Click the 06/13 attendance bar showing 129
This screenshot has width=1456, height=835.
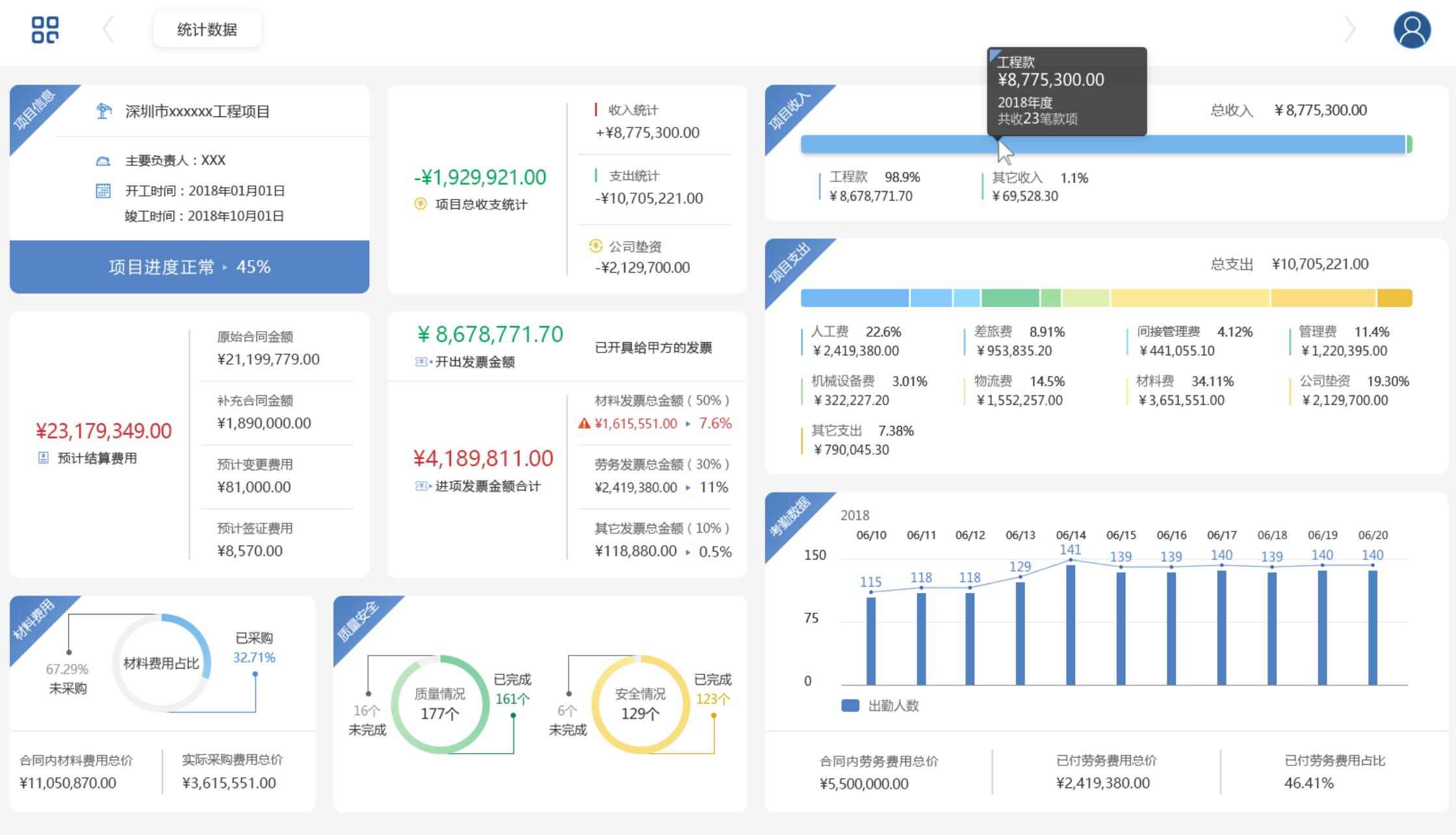click(x=1020, y=633)
